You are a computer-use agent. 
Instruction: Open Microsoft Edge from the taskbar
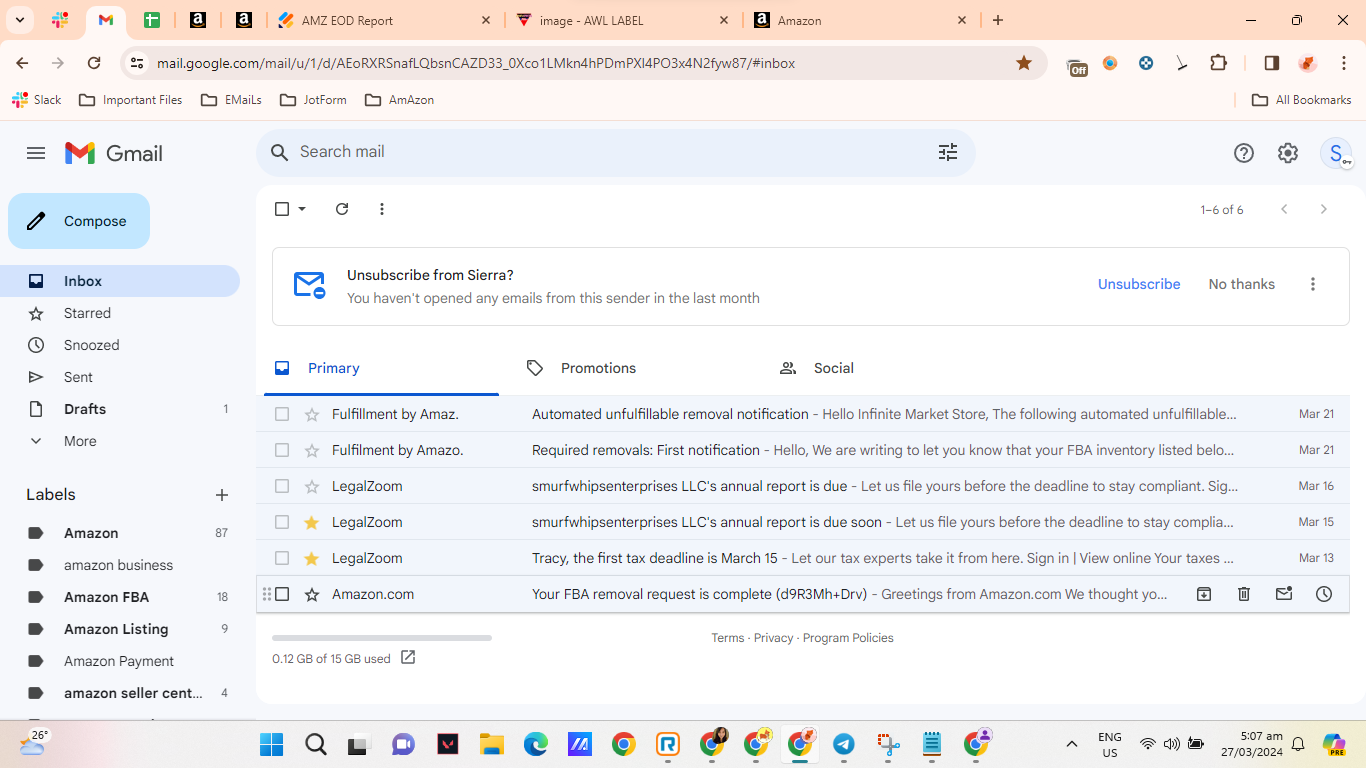(536, 744)
